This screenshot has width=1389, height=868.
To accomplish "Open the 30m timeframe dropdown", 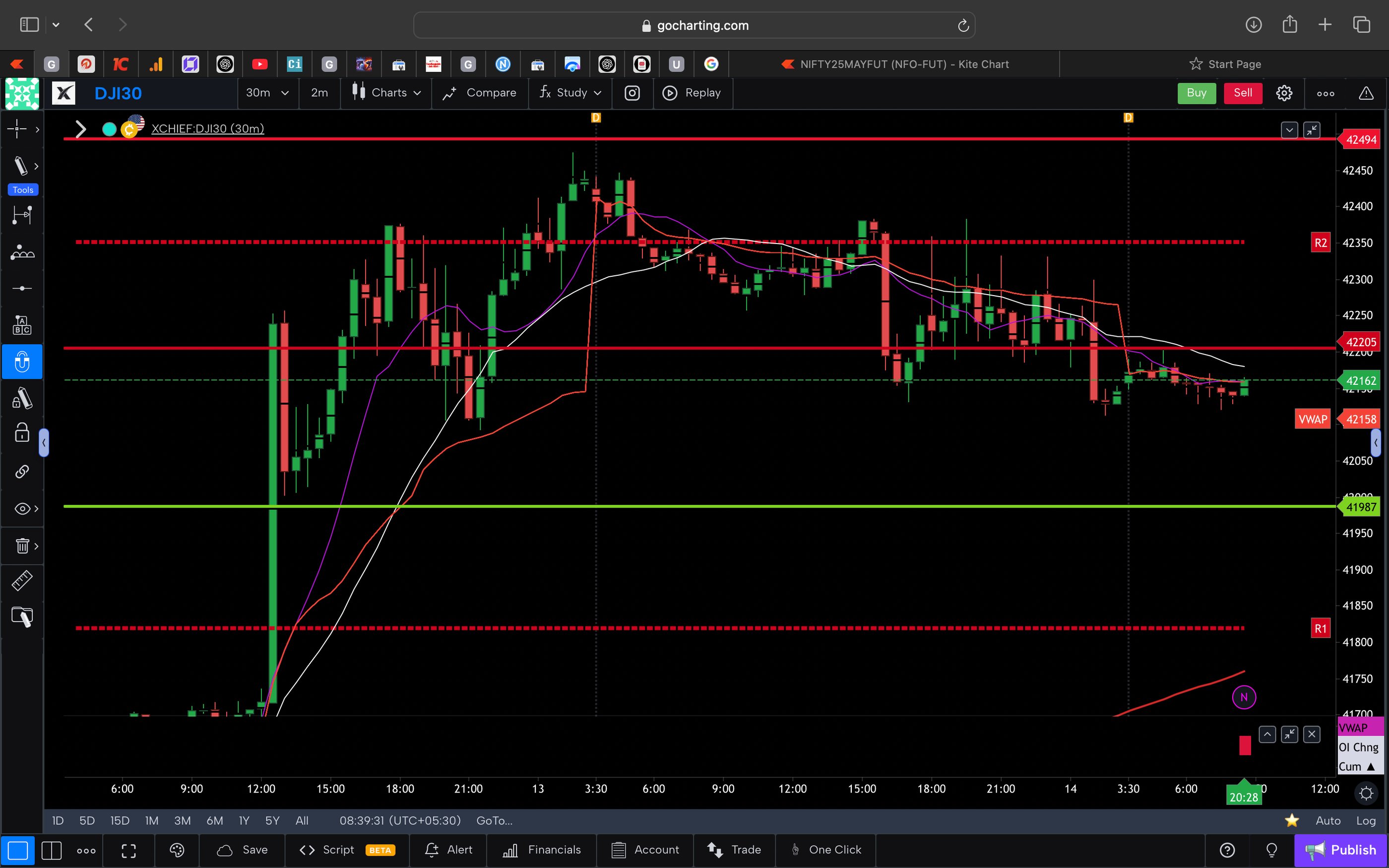I will 267,93.
